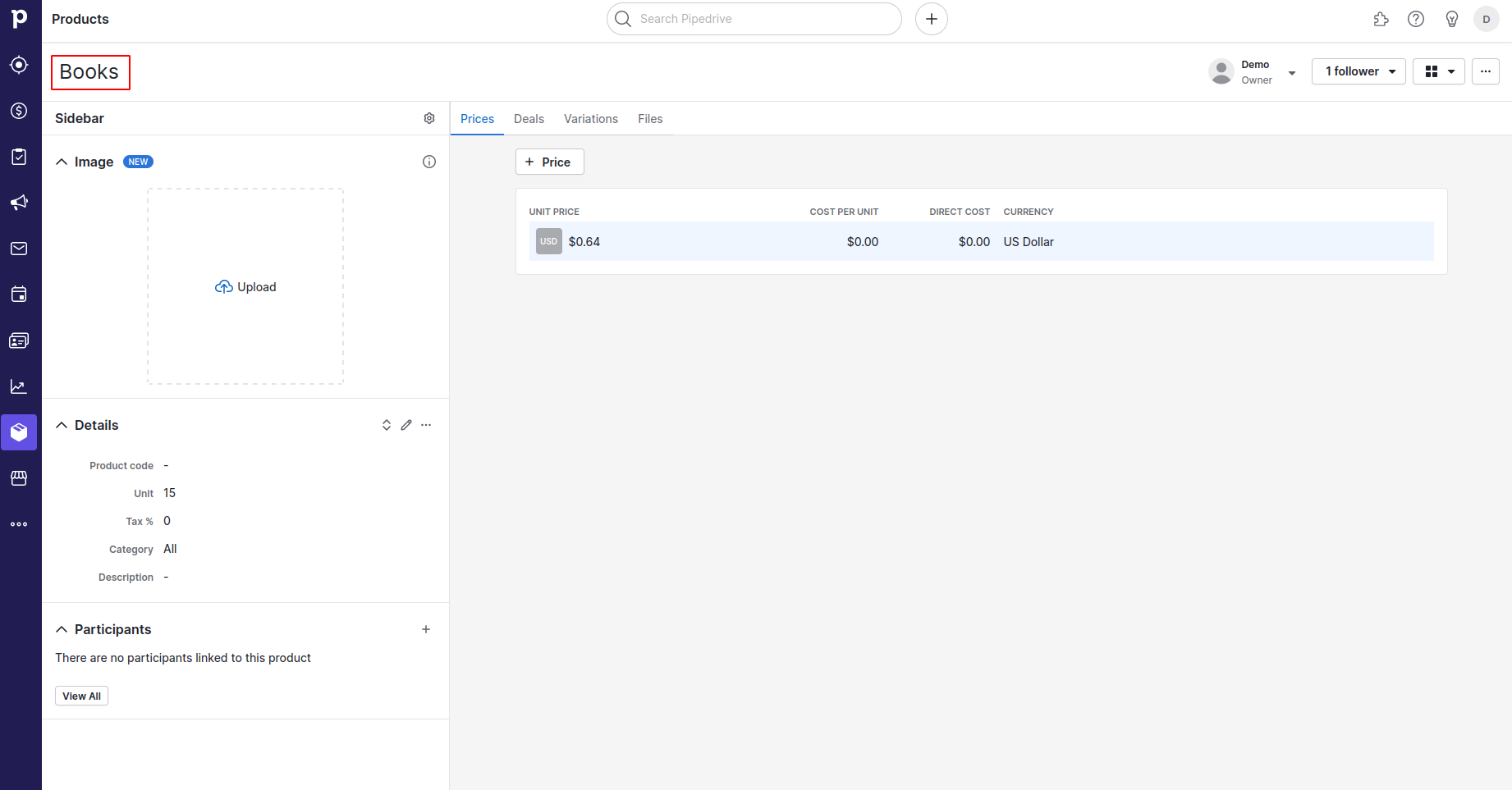Click the Search Pipedrive field
Screen dimensions: 1512x790
[x=754, y=19]
